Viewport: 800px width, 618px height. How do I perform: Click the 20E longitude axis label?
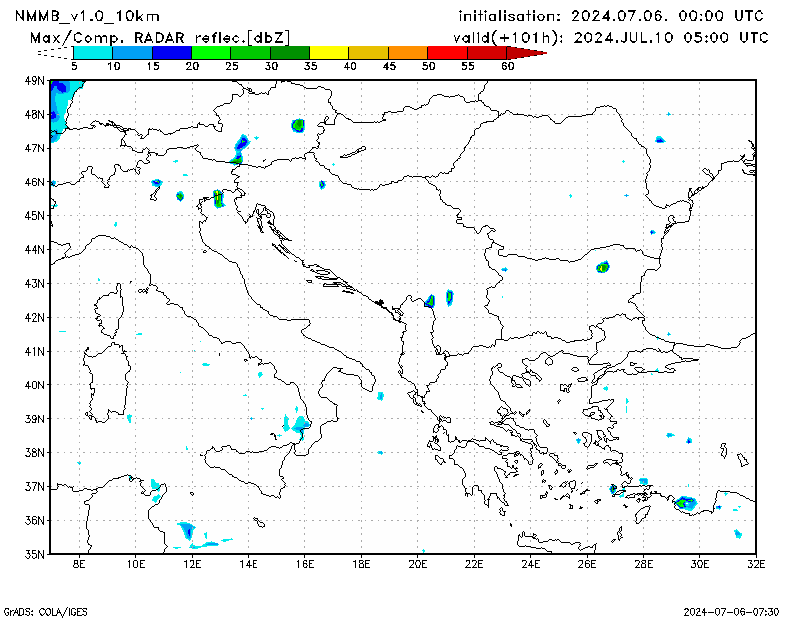coord(418,566)
